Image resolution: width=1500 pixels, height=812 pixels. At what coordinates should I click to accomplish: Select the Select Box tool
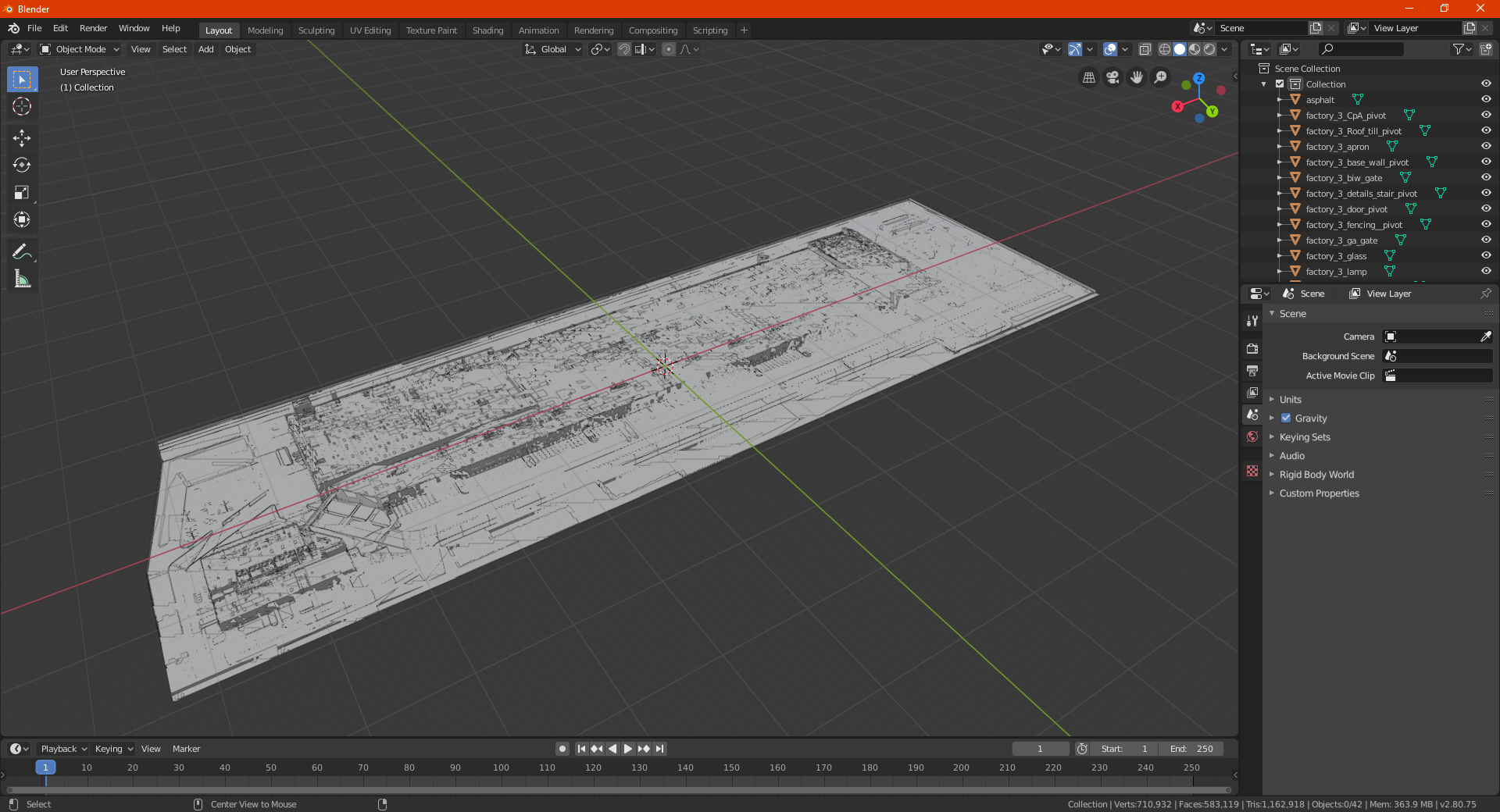[22, 80]
